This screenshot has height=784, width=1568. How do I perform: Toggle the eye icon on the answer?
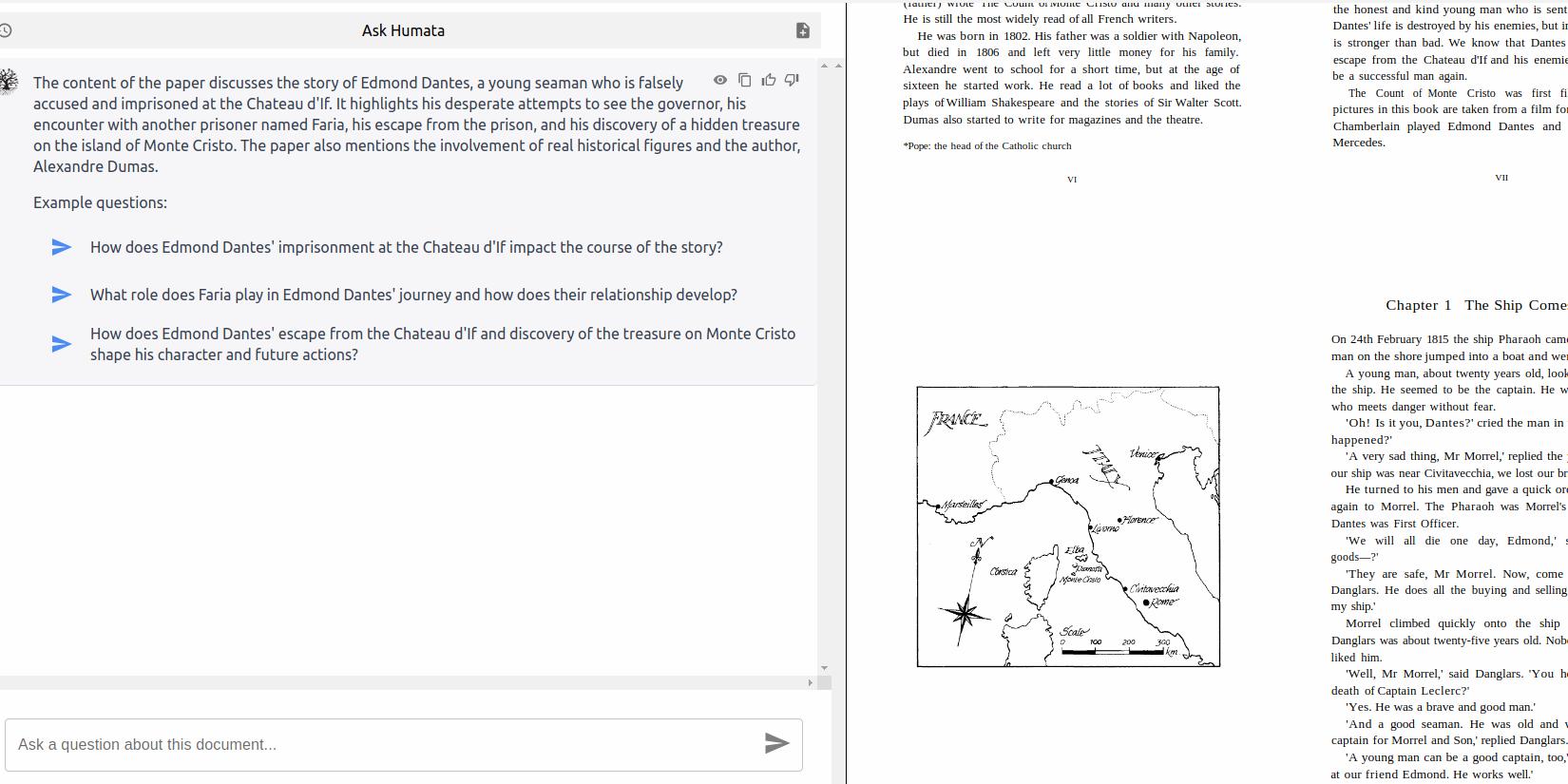coord(720,80)
